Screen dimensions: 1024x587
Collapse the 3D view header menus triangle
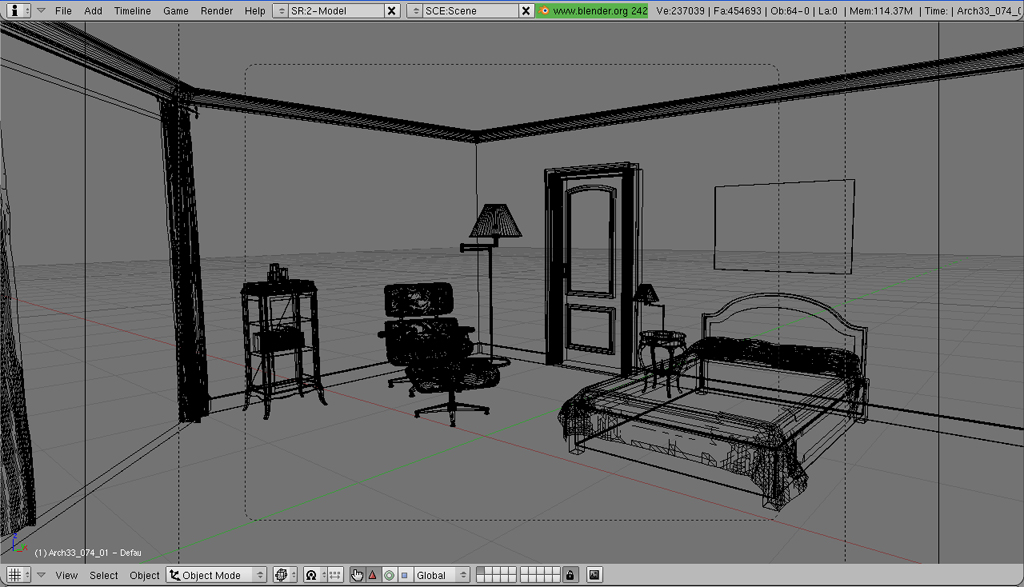(x=41, y=575)
